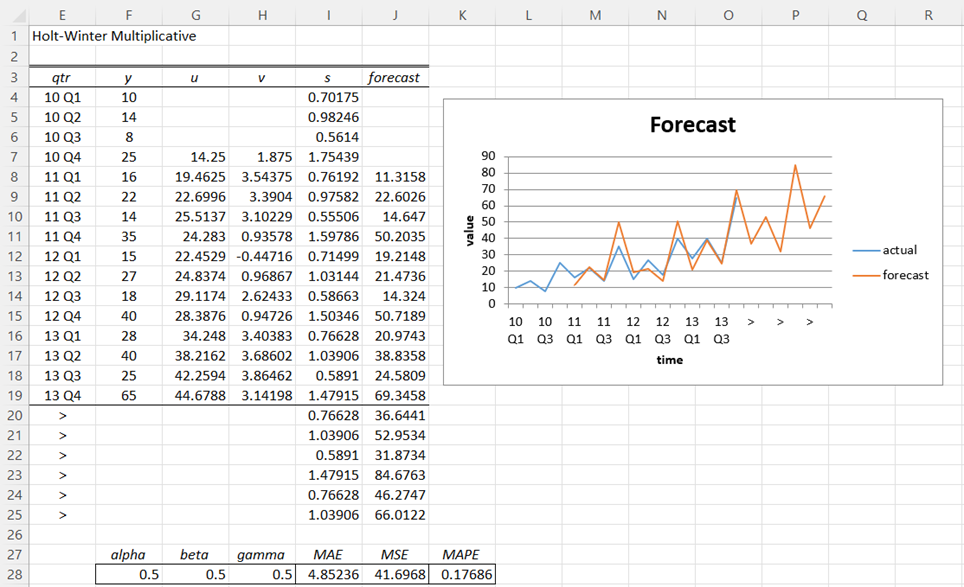
Task: Select MAPE value 0.17686
Action: pyautogui.click(x=462, y=575)
